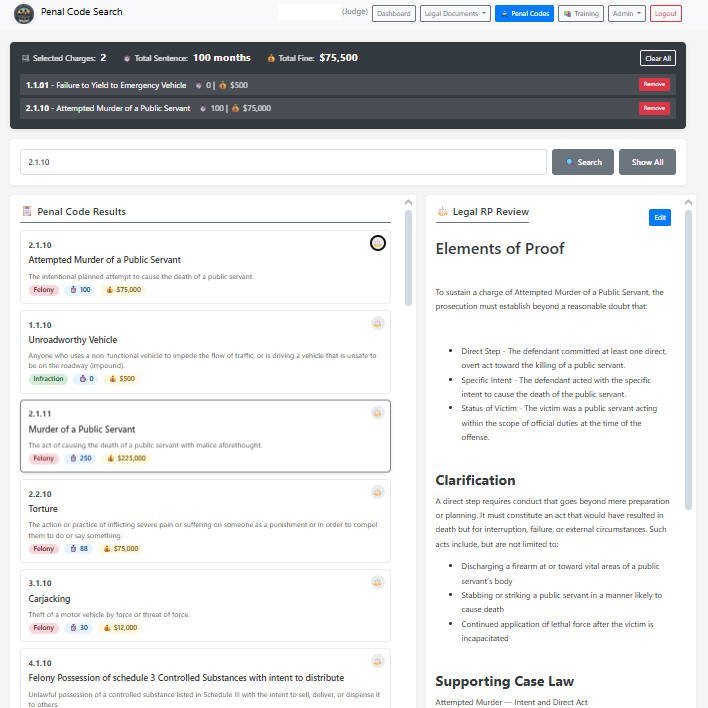Open the Admin dropdown menu
Screen dimensions: 708x708
point(627,14)
